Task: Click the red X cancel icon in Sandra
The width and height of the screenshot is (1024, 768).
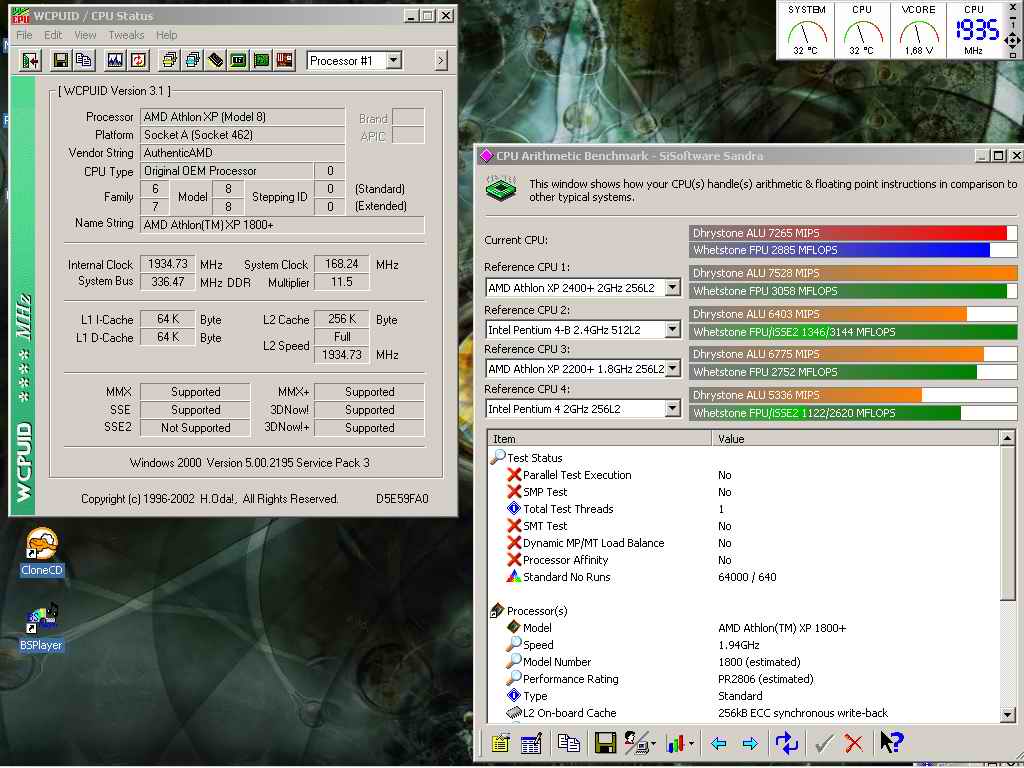Action: point(853,743)
